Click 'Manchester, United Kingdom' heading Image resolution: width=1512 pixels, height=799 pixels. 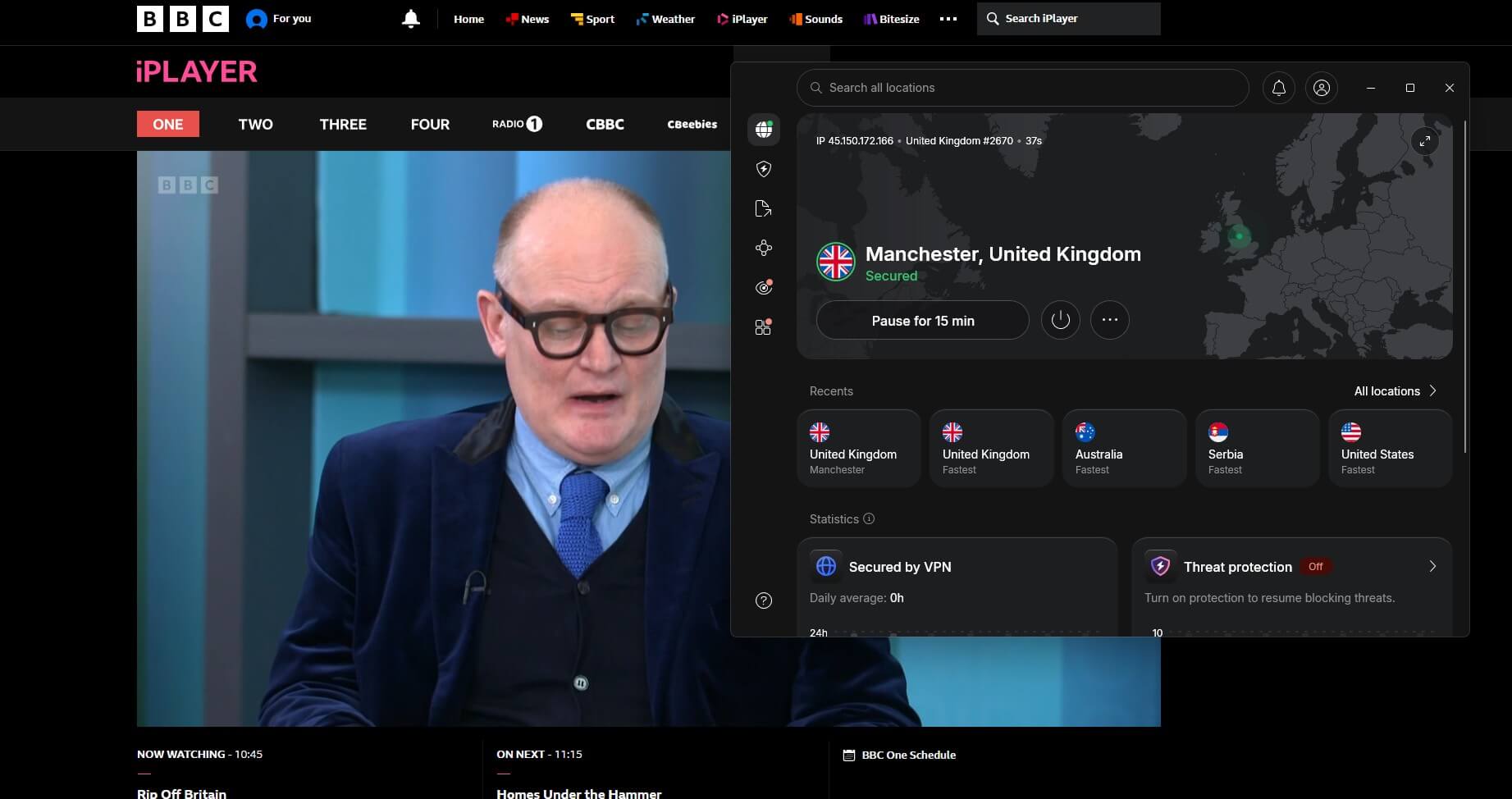(x=1003, y=254)
